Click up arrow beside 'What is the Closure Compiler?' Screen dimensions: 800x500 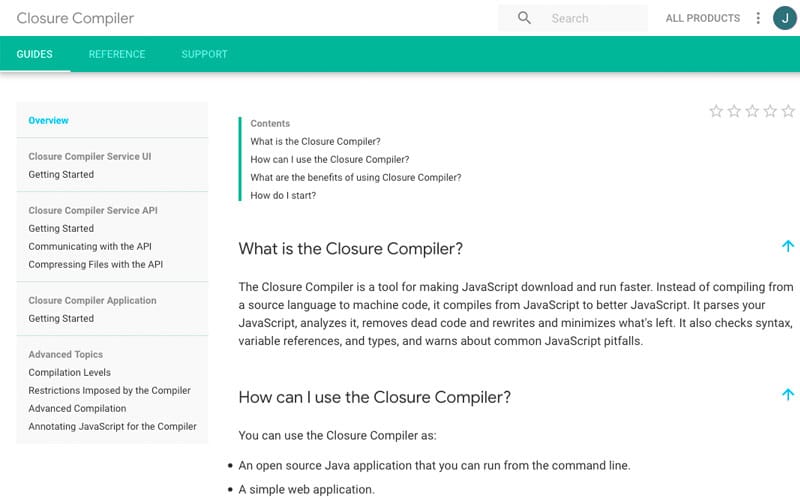pos(788,246)
